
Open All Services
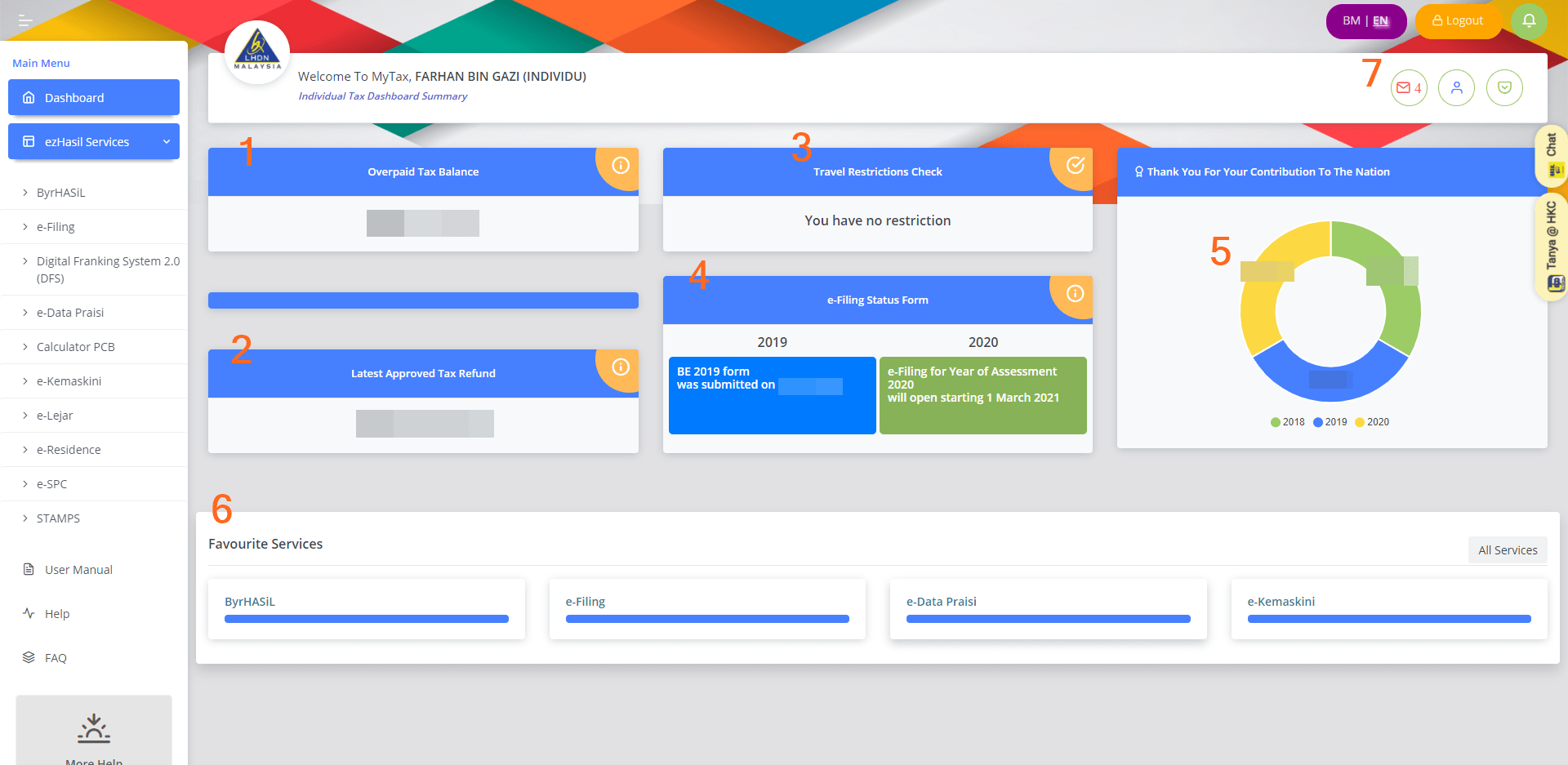point(1507,549)
